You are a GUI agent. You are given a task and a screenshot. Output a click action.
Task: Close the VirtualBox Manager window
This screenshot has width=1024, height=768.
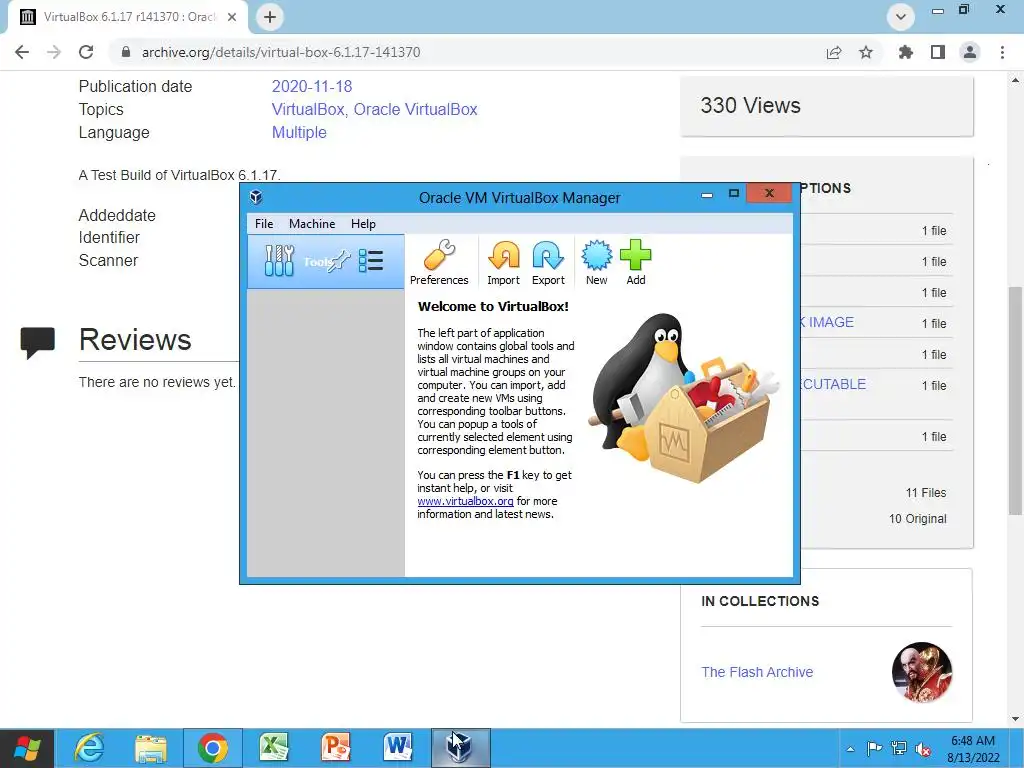click(x=769, y=193)
